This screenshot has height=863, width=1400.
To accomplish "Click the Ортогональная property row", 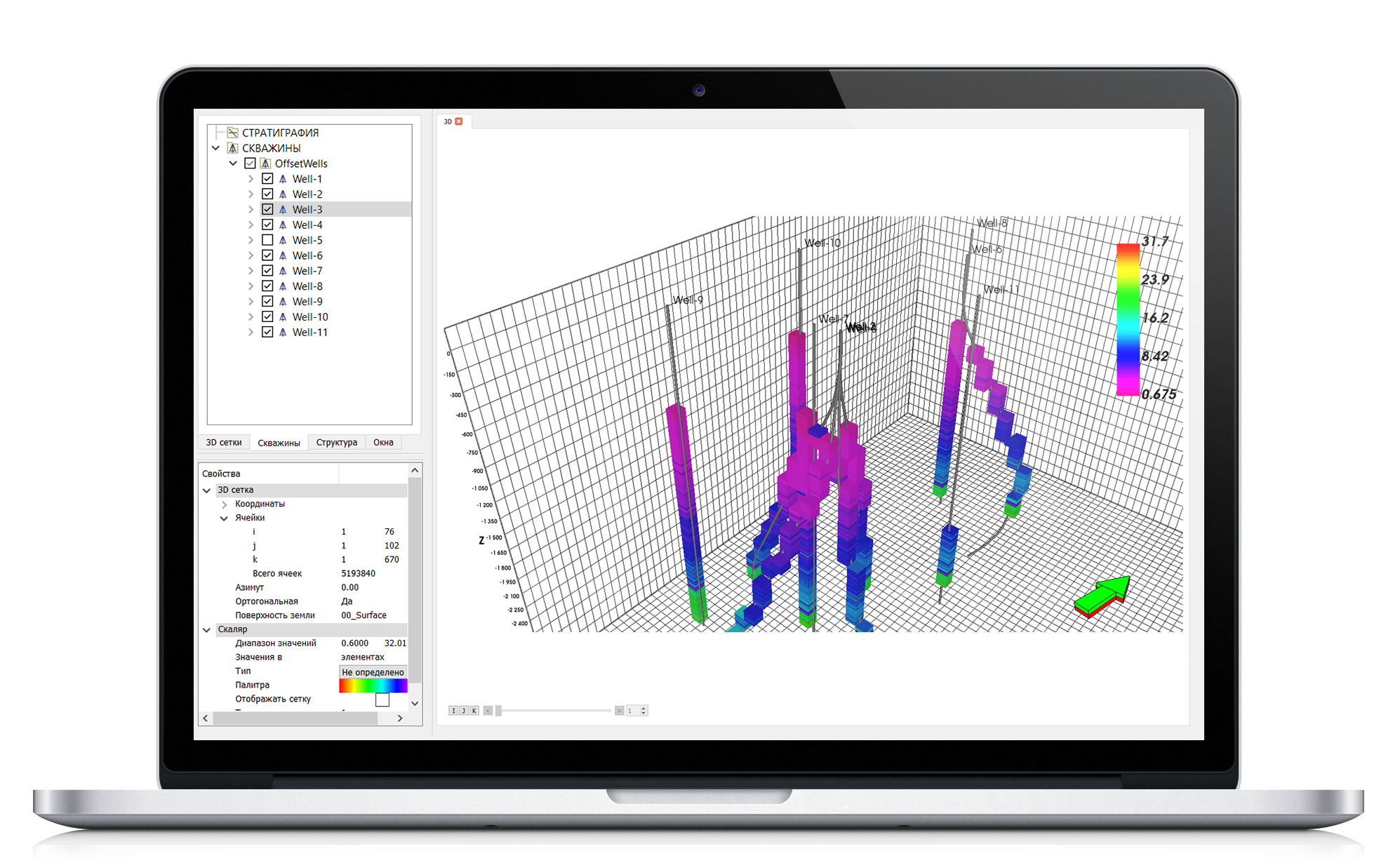I will point(303,601).
